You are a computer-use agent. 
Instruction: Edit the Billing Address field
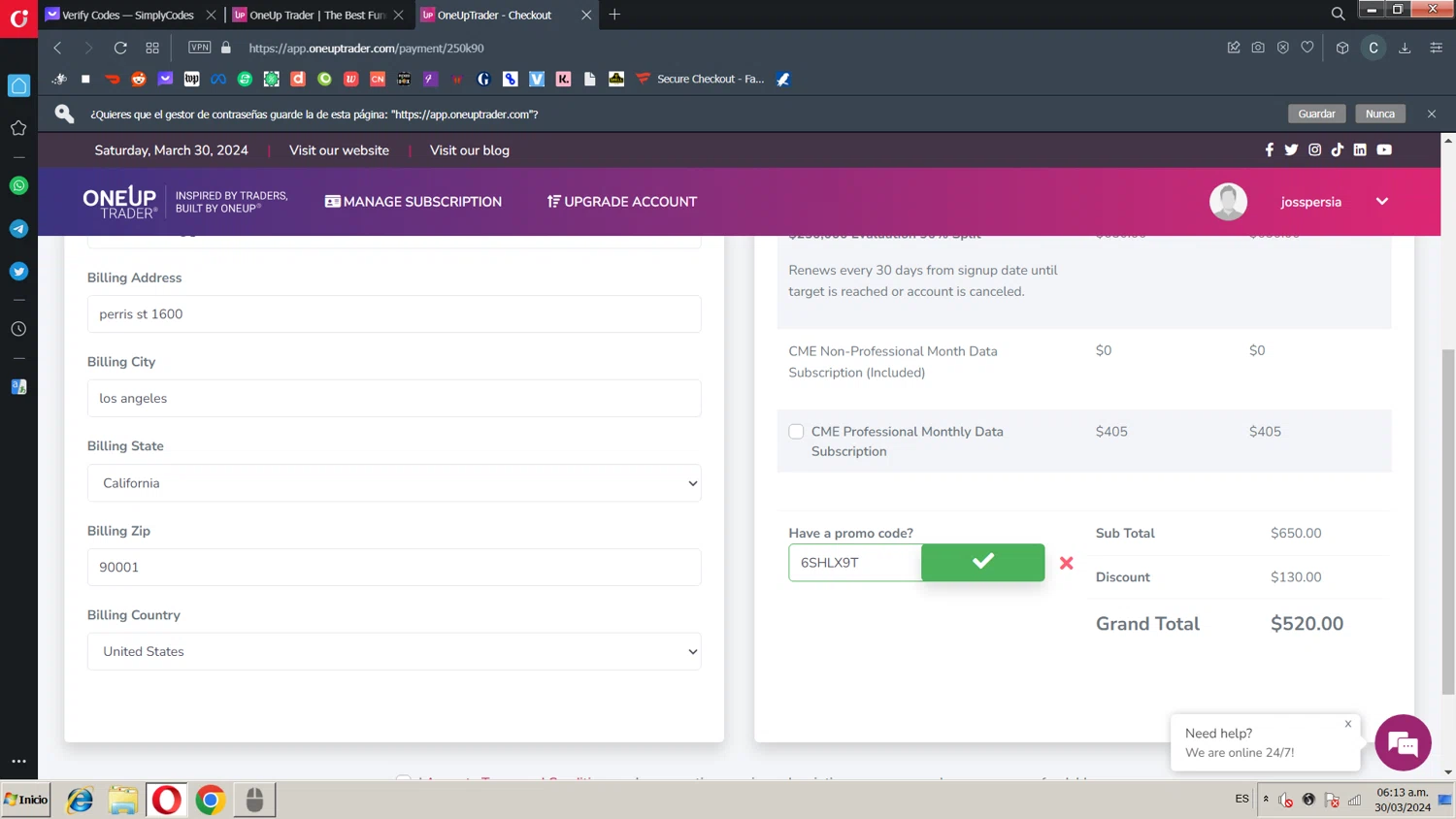394,314
